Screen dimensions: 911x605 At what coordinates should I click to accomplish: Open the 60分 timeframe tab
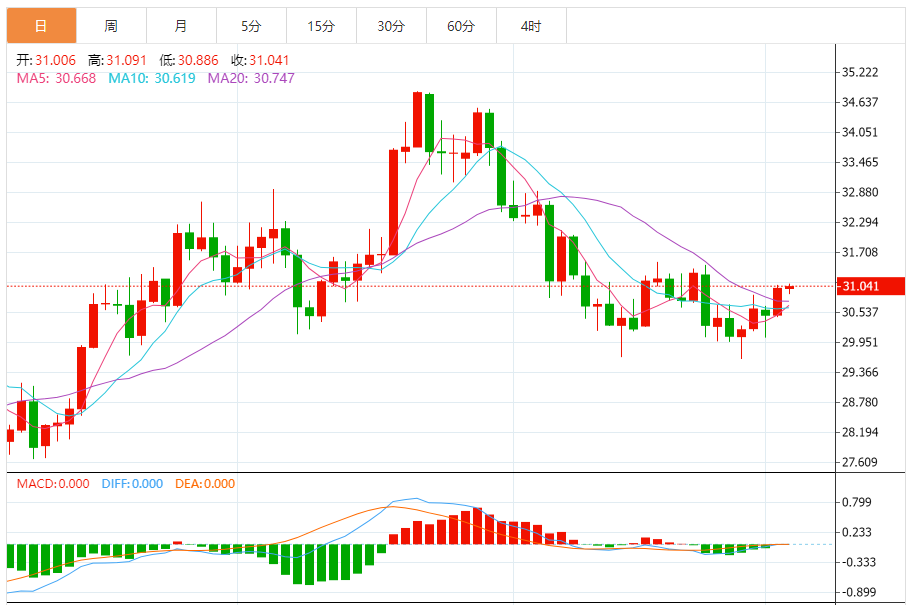click(461, 26)
